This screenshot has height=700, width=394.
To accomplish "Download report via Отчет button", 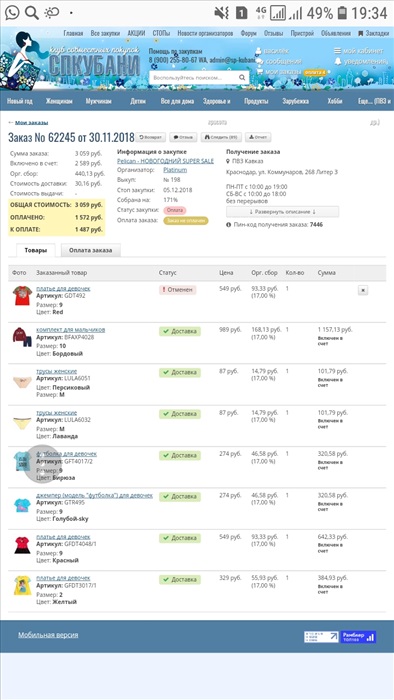I will 257,138.
